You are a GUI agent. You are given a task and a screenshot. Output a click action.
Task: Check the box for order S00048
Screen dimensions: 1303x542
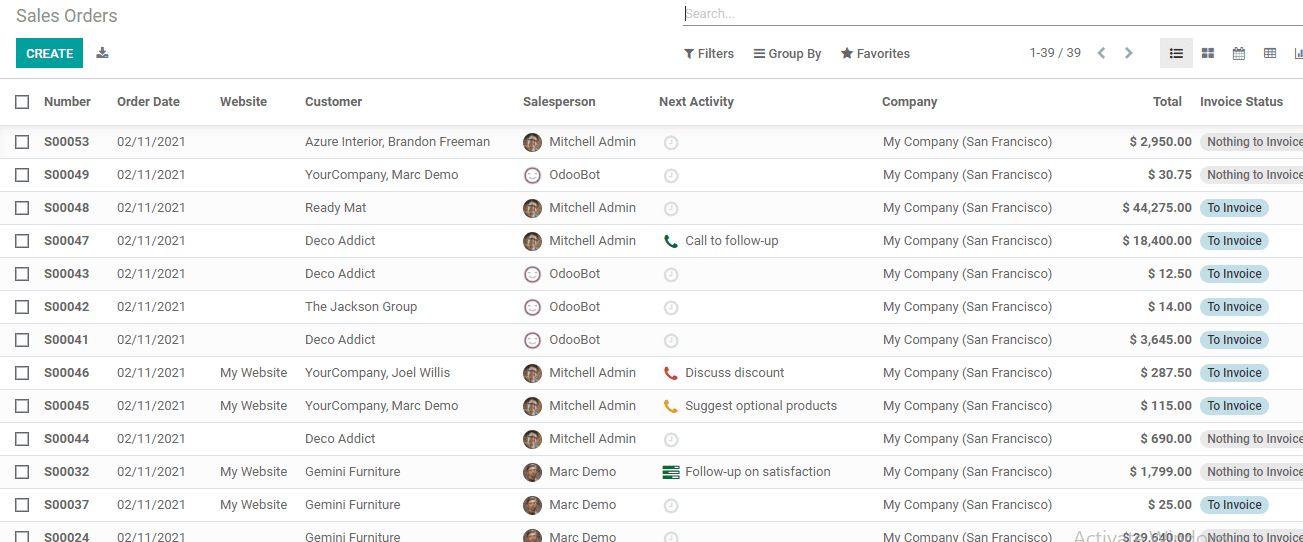22,208
